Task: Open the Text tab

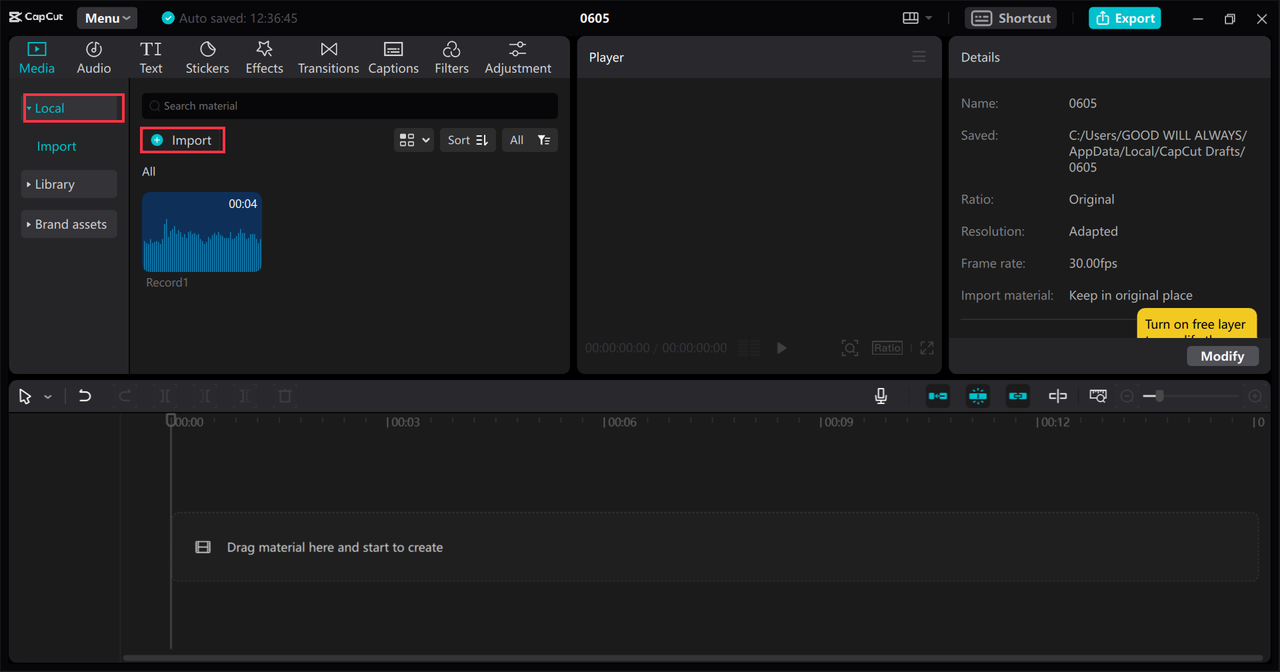Action: (x=151, y=58)
